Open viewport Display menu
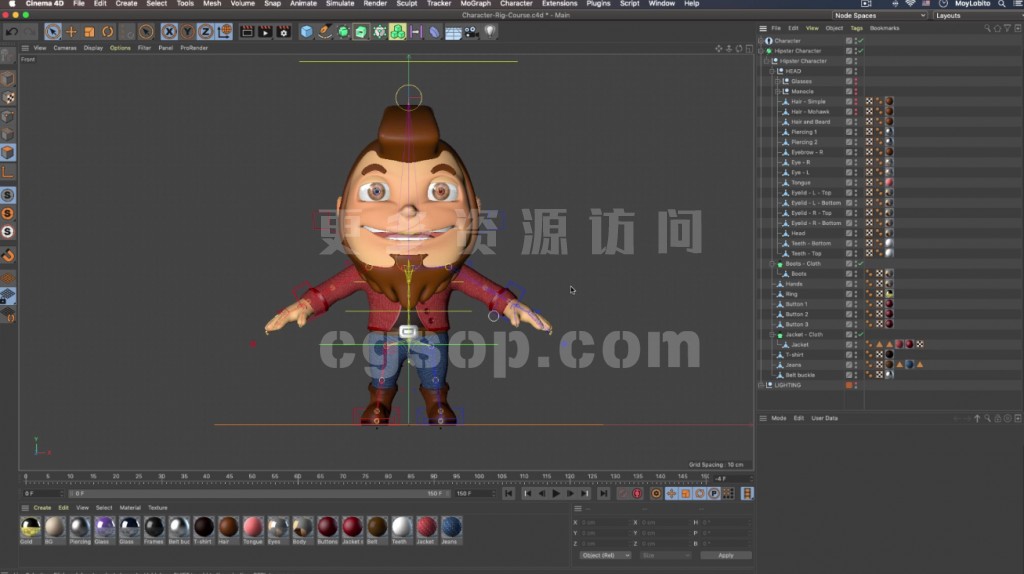Screen dimensions: 1024x574 pos(93,48)
